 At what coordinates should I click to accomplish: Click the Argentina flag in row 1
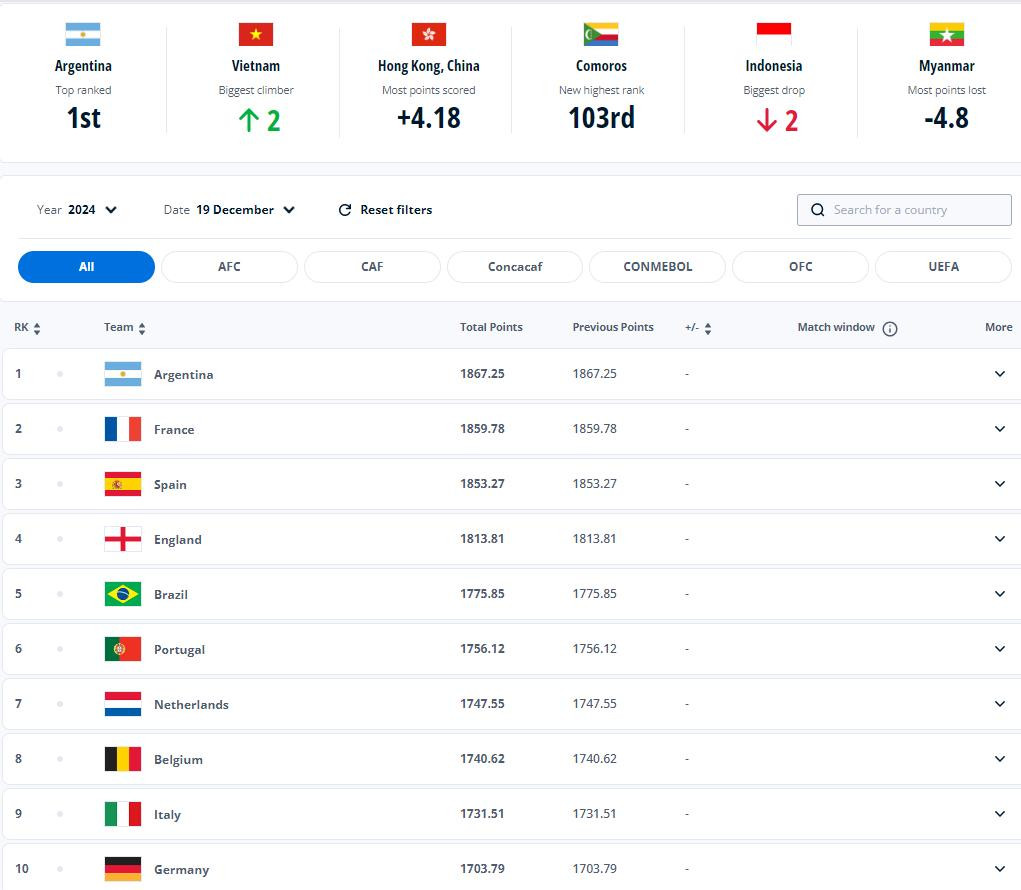[x=122, y=374]
